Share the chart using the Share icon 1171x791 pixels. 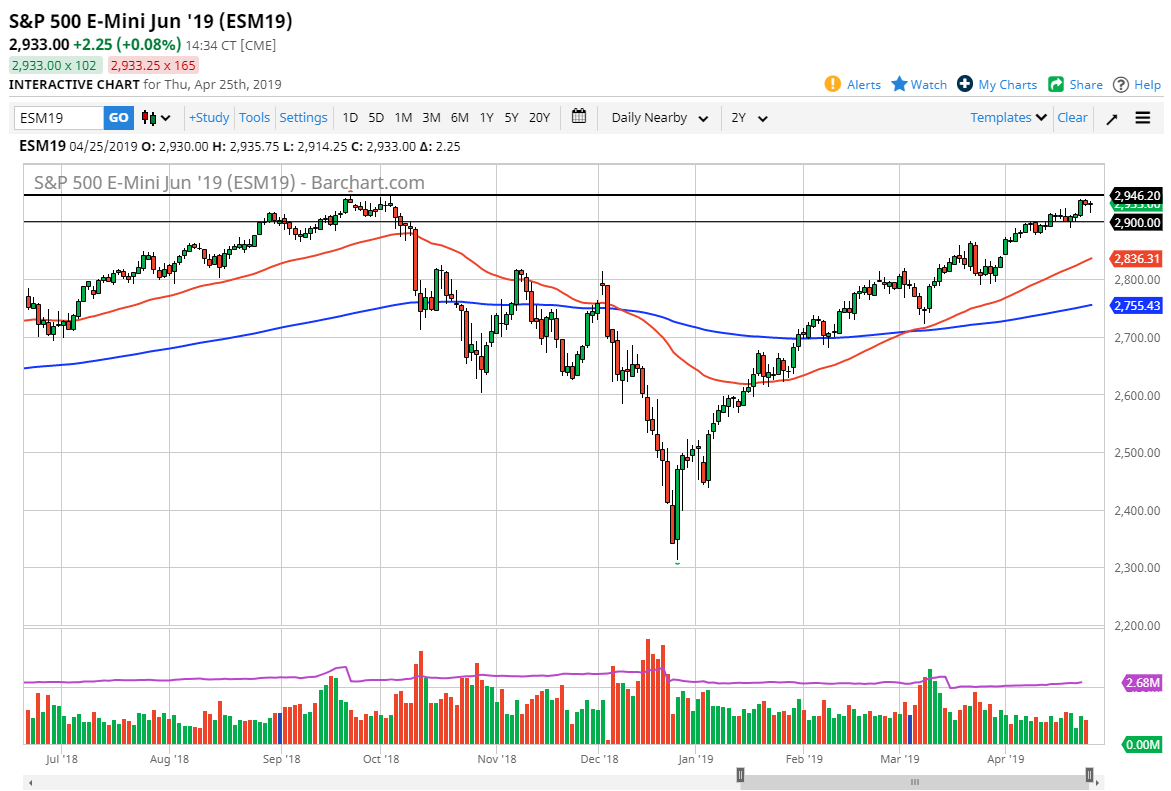1054,84
